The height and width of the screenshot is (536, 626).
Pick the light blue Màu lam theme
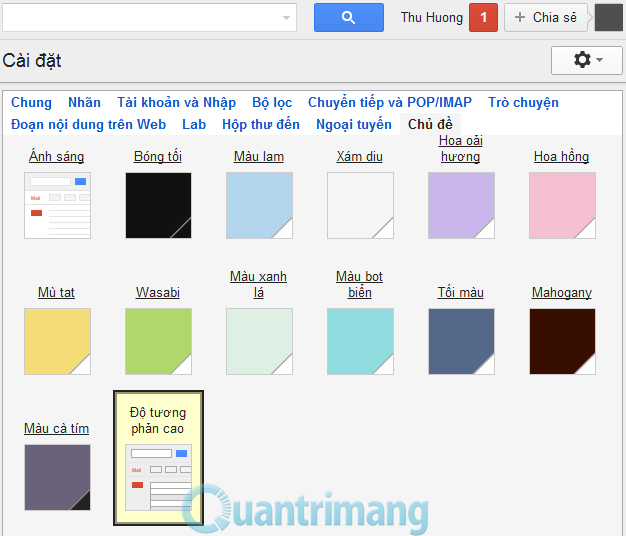[x=259, y=205]
